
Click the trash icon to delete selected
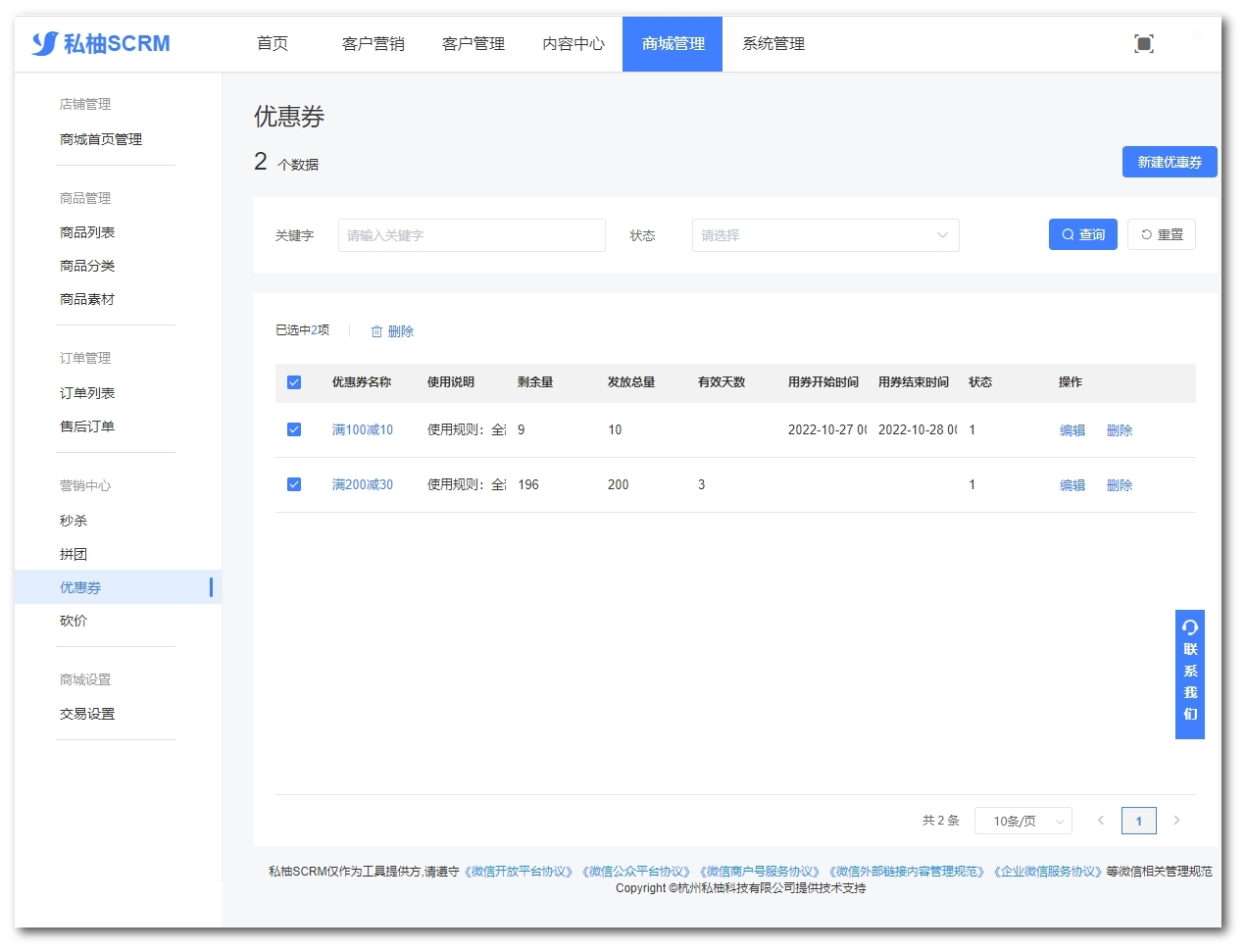376,331
